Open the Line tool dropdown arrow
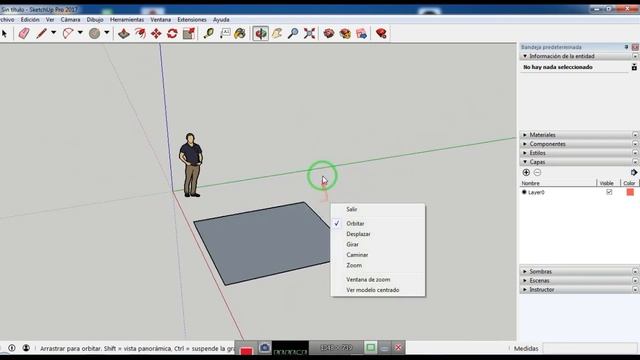This screenshot has width=640, height=360. (x=53, y=33)
